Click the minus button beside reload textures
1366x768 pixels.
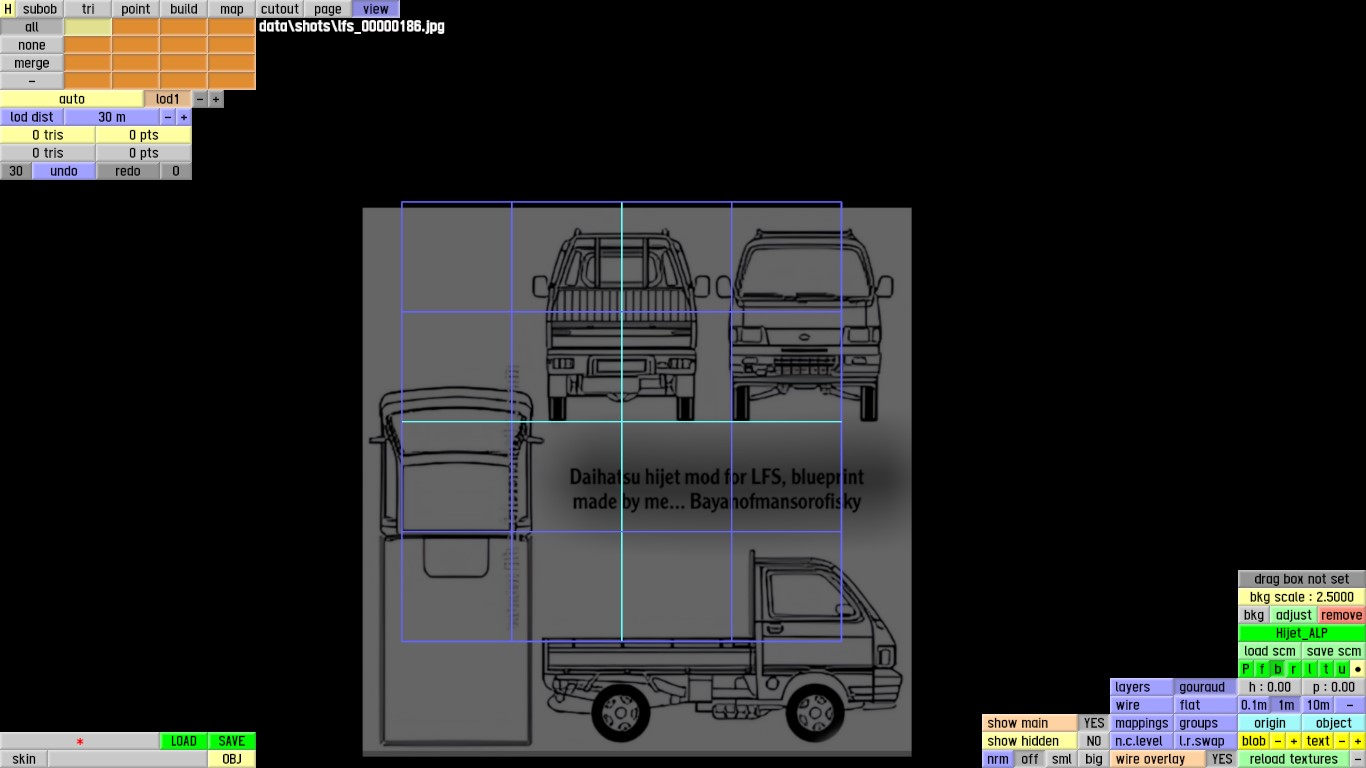tap(1358, 759)
